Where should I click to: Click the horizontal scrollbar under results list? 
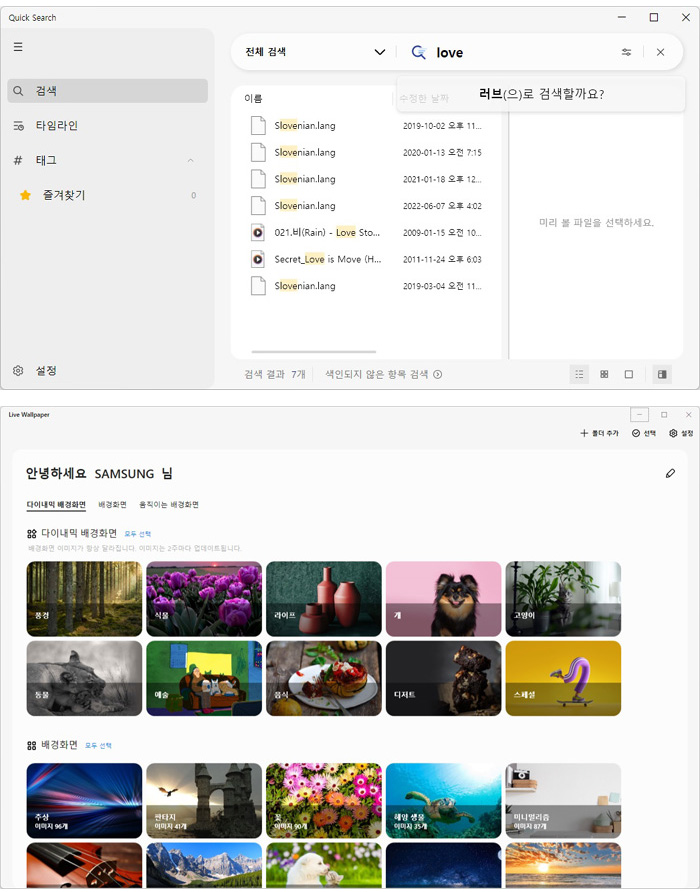pyautogui.click(x=314, y=352)
